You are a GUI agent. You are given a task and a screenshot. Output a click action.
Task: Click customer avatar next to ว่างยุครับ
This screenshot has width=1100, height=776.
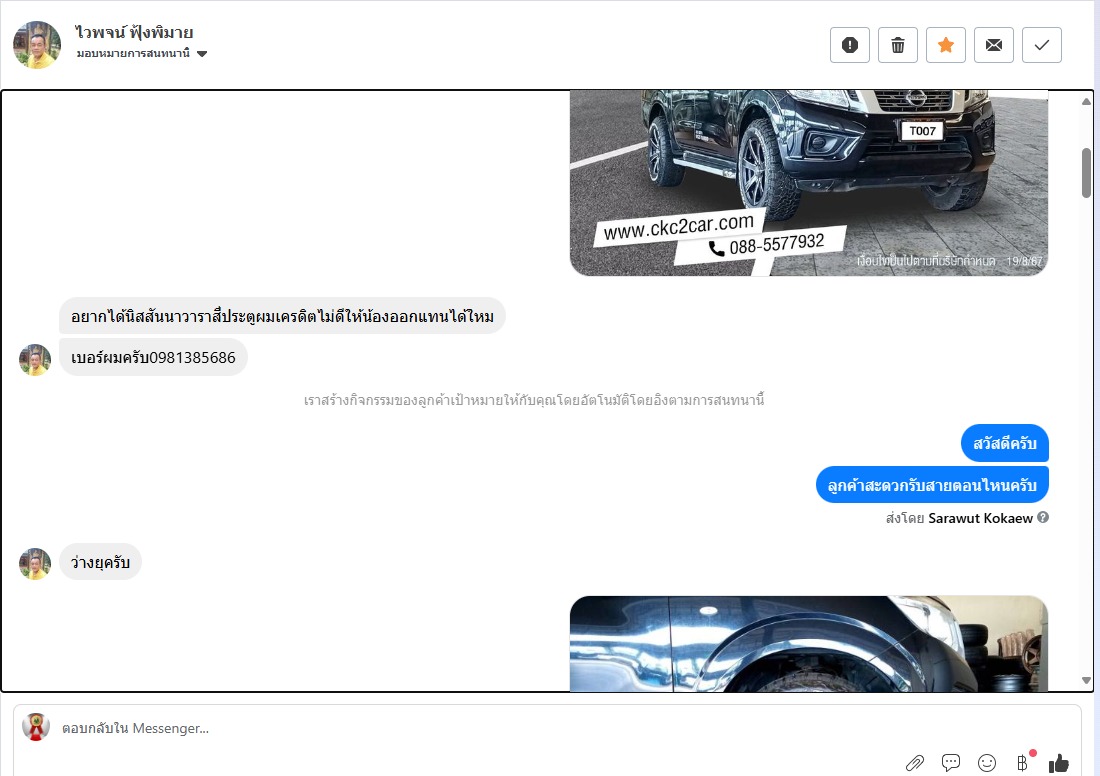pos(35,564)
